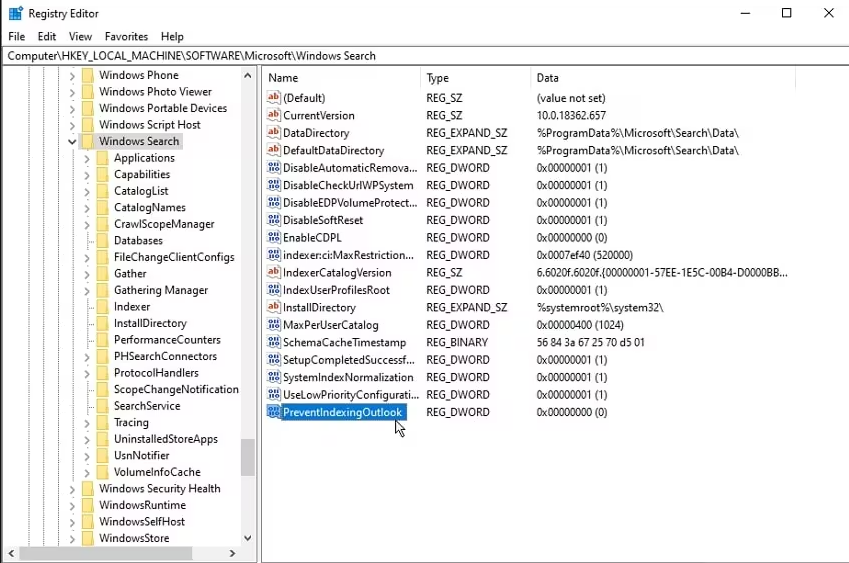Screen dimensions: 849x563
Task: Click the folder icon of SearchService subkey
Action: point(102,406)
